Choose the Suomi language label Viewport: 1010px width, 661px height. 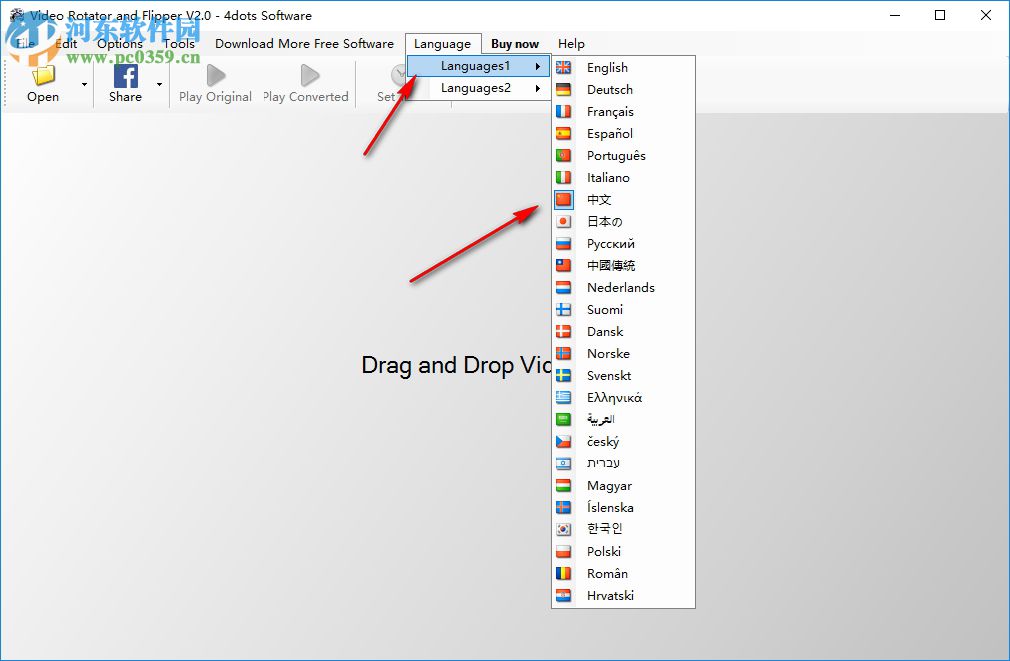(605, 309)
